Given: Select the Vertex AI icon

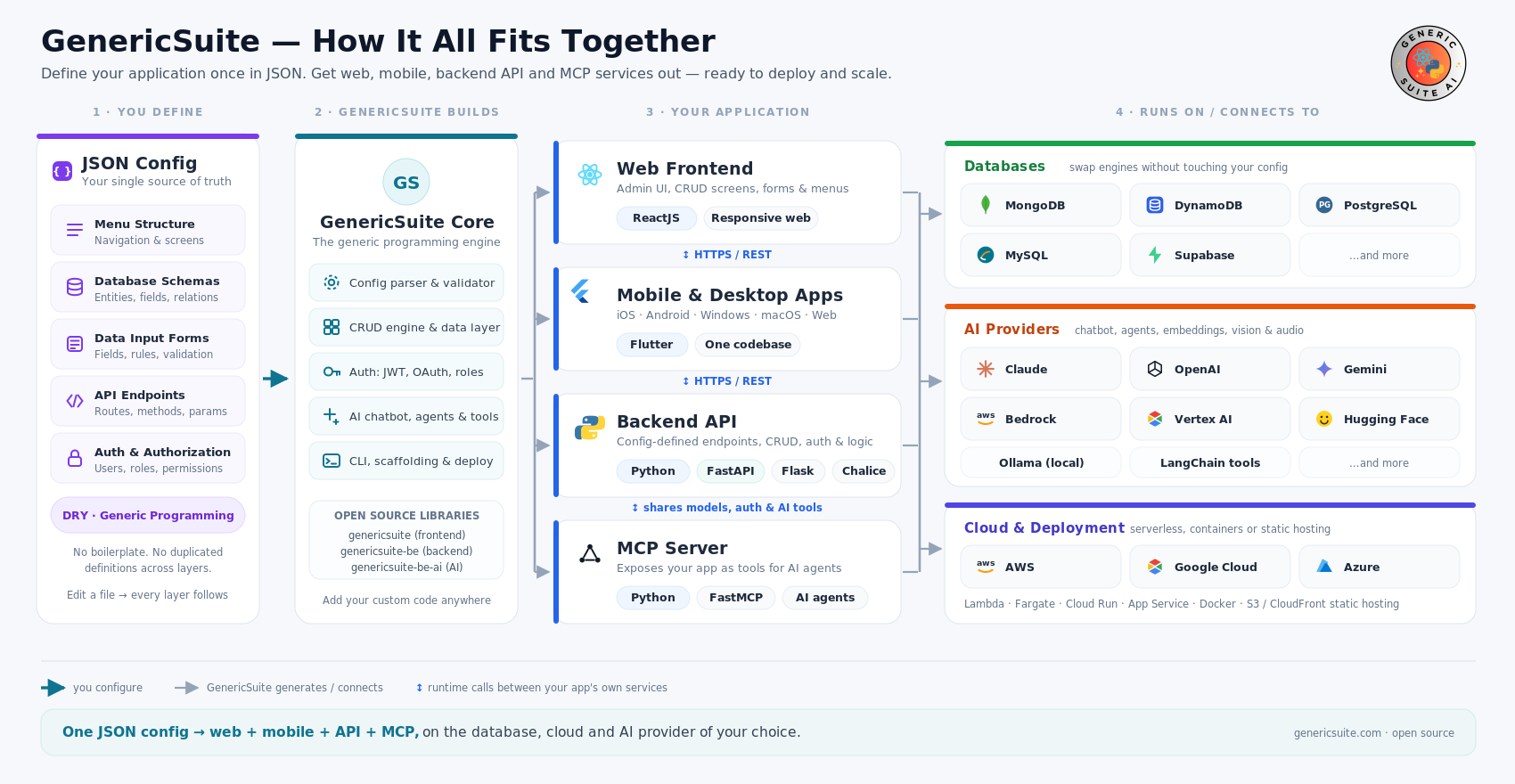Looking at the screenshot, I should [1155, 419].
